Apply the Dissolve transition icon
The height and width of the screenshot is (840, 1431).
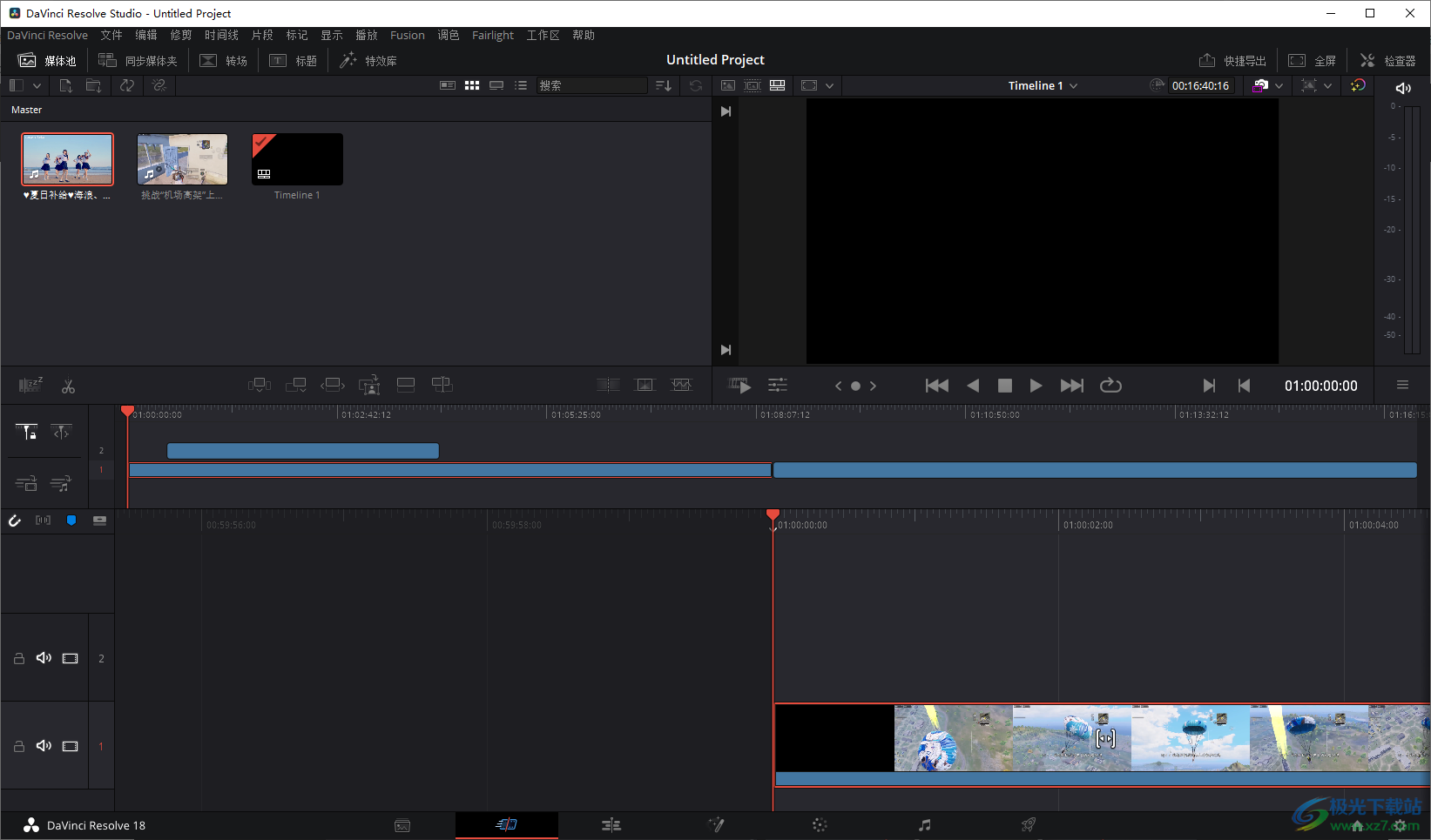tap(645, 385)
